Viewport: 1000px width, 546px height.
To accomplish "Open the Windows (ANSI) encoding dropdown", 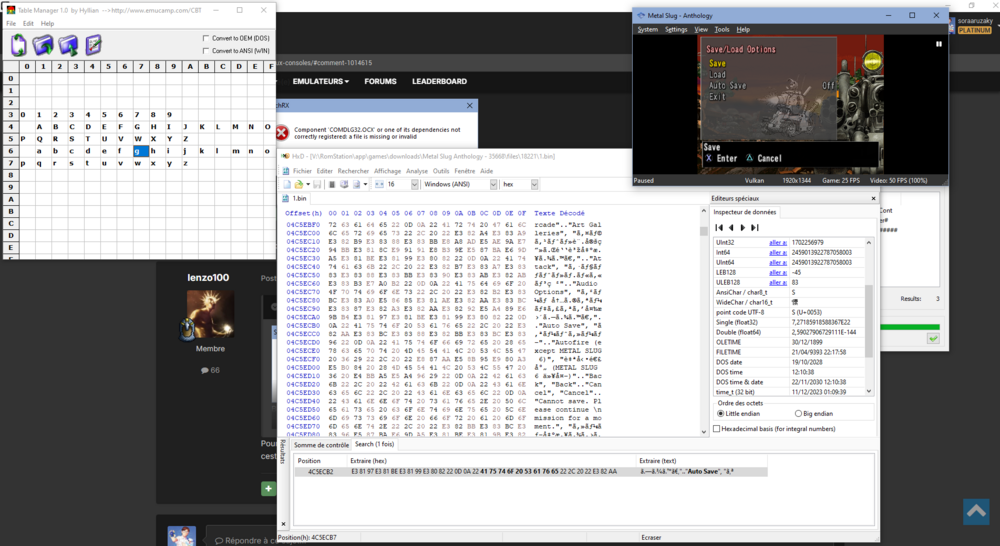I will click(490, 184).
